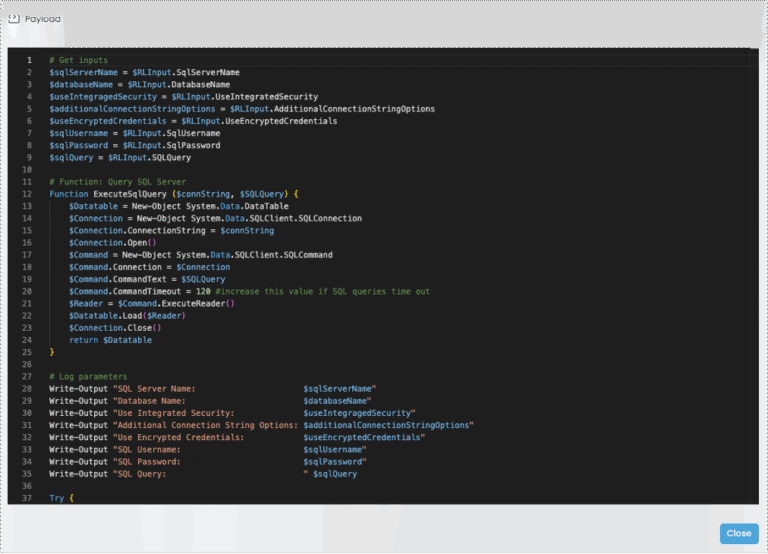
Task: Click the $sqlPassword variable on line 34
Action: [x=334, y=461]
